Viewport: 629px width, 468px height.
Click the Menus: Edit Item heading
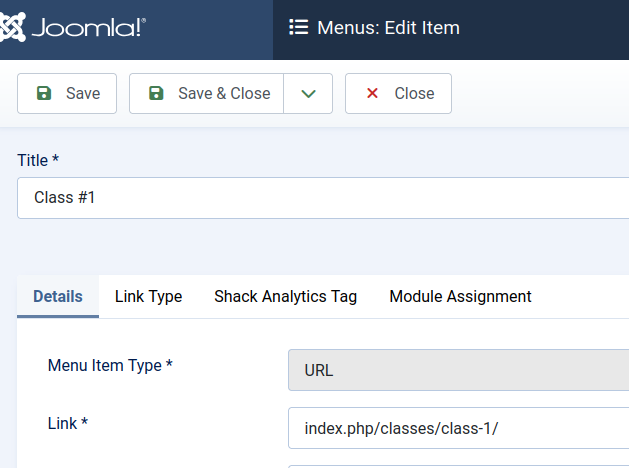click(x=388, y=28)
